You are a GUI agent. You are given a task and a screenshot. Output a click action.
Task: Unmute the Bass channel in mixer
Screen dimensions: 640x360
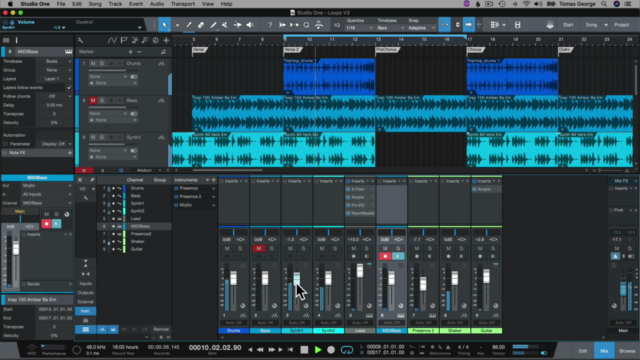tap(258, 249)
